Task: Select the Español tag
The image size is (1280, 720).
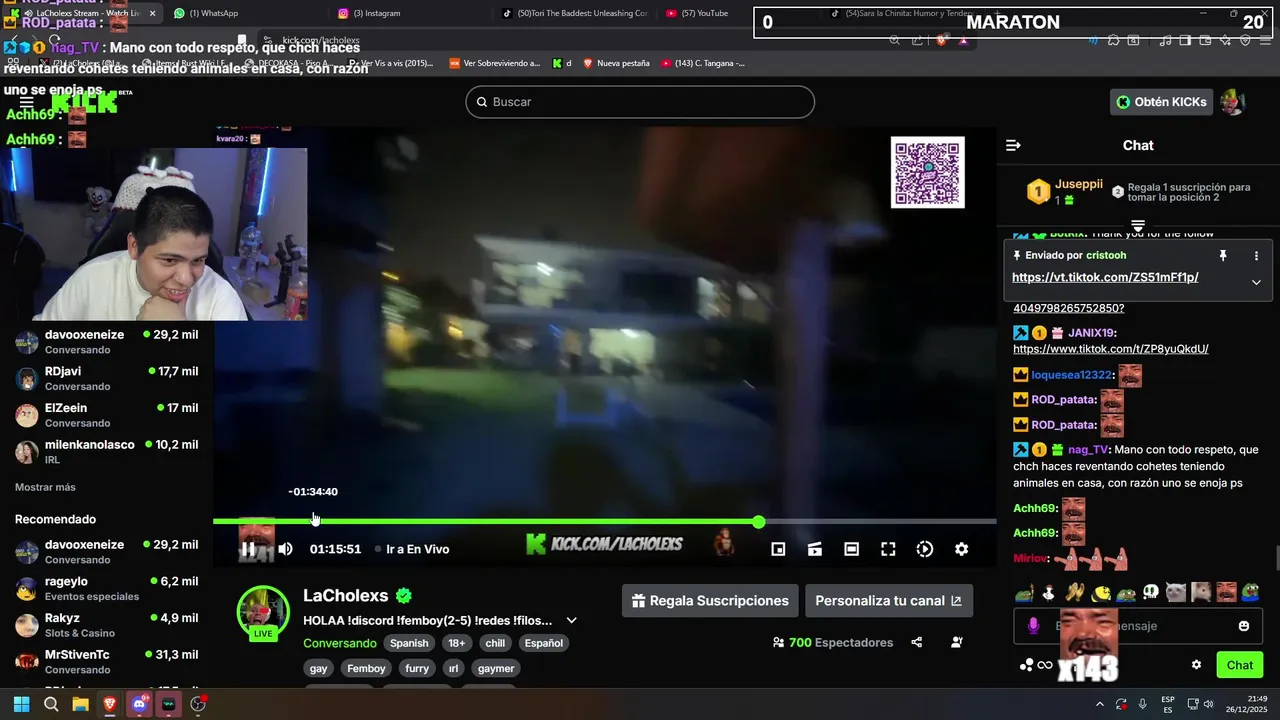Action: coord(544,643)
